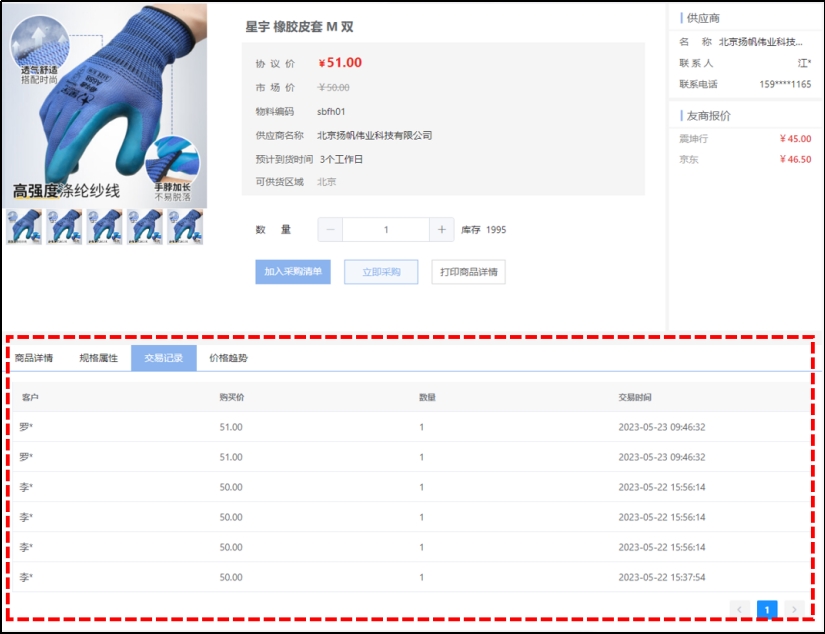Select the last glove thumbnail image
The height and width of the screenshot is (634, 825).
[x=184, y=226]
